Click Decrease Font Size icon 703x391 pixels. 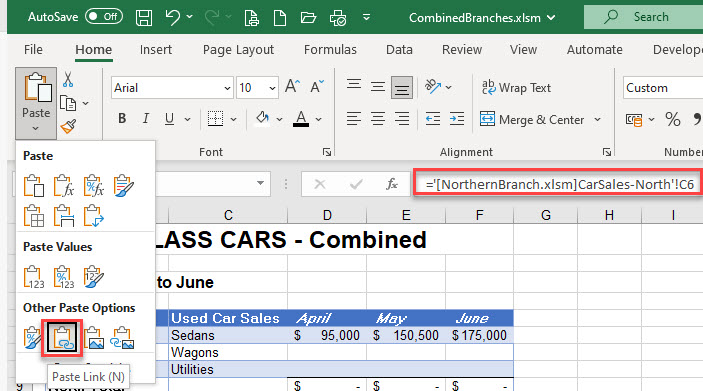coord(317,86)
